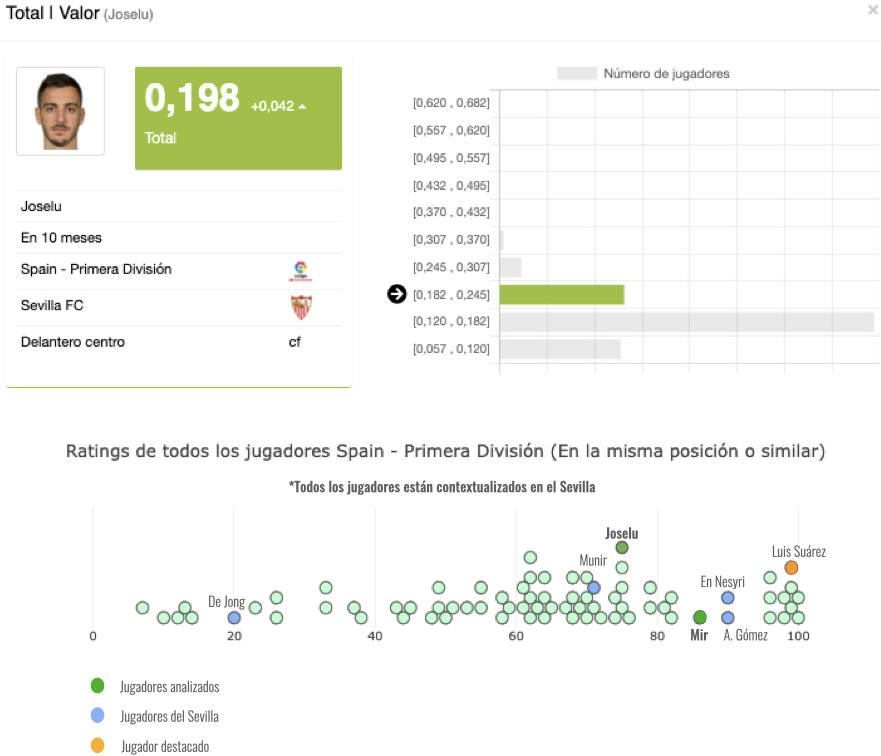
Task: Click the blue De Jong data point
Action: click(234, 618)
